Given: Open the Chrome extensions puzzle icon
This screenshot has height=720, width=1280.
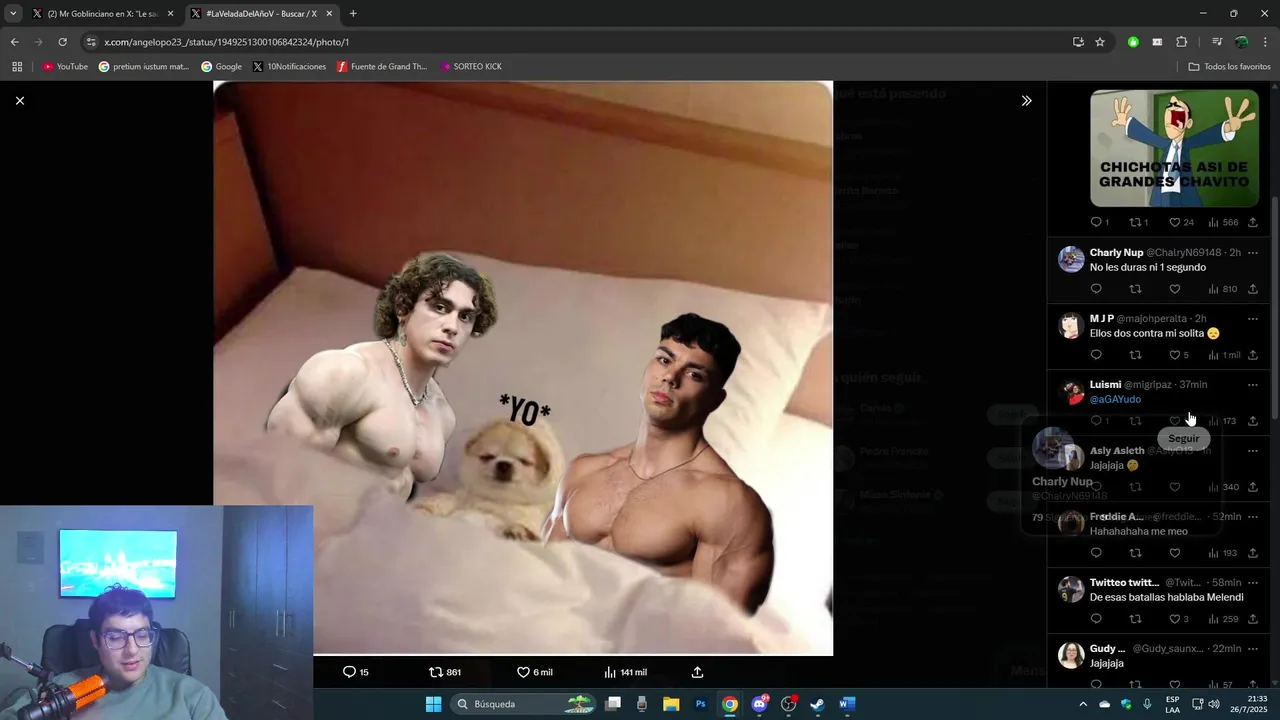Looking at the screenshot, I should 1181,42.
